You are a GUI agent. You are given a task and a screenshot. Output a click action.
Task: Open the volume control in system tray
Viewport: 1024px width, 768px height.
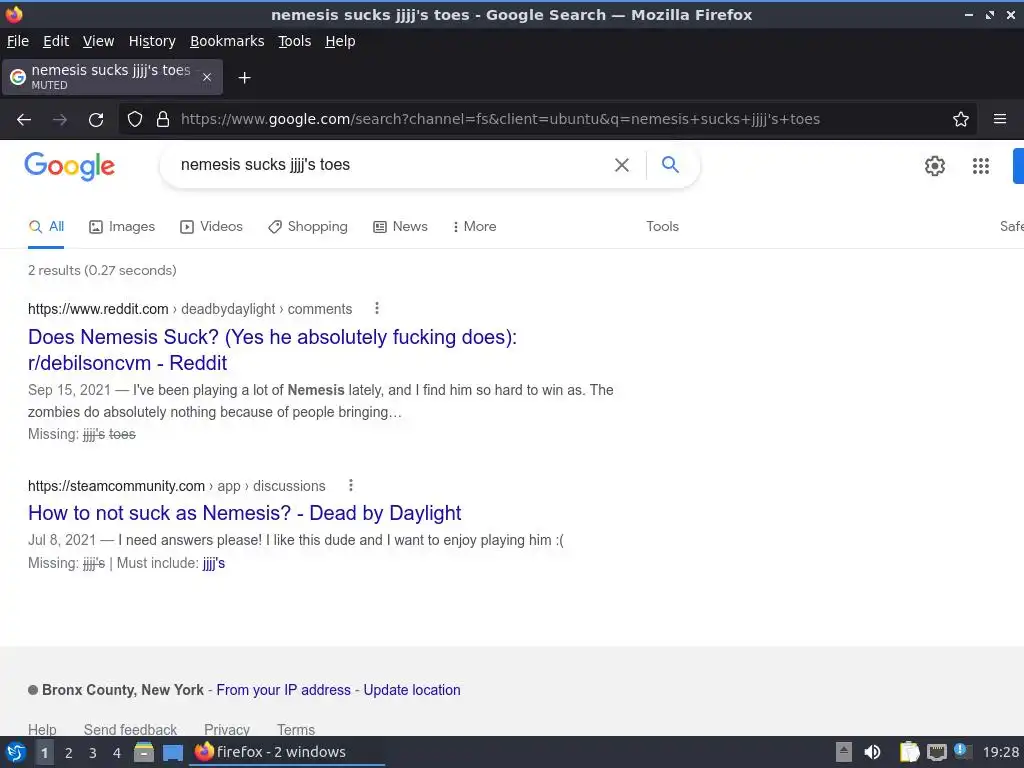pos(872,752)
